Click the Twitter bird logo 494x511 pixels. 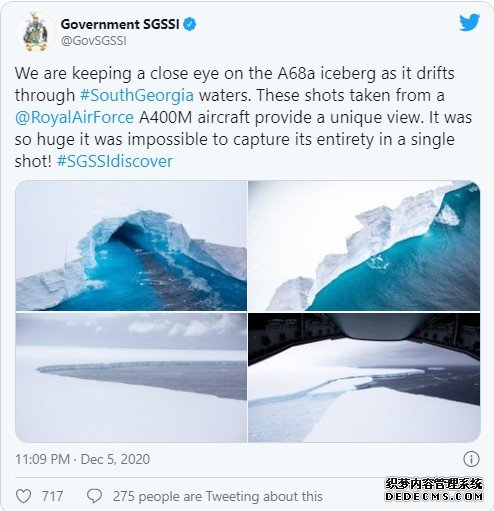pos(469,22)
